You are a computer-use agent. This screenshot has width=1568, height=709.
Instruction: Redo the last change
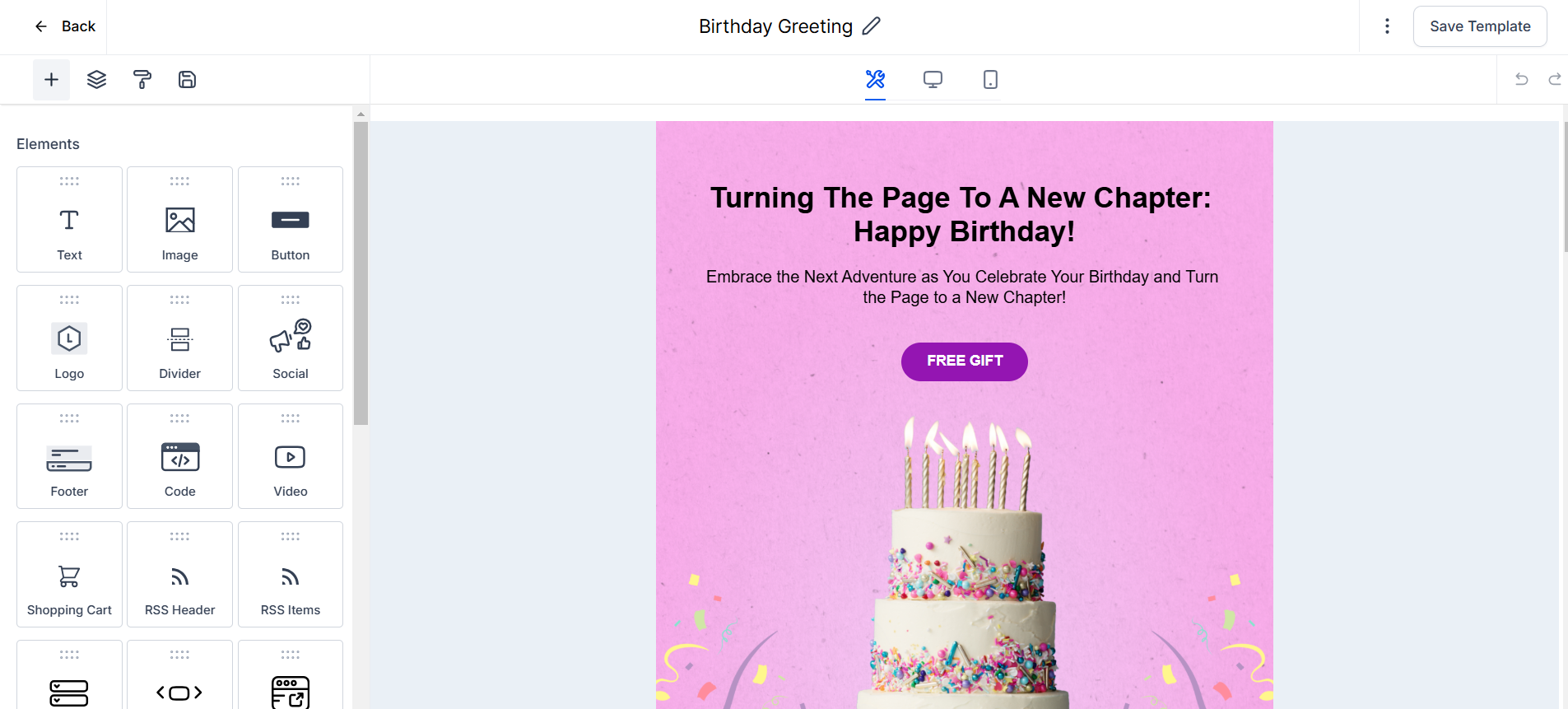click(x=1554, y=80)
